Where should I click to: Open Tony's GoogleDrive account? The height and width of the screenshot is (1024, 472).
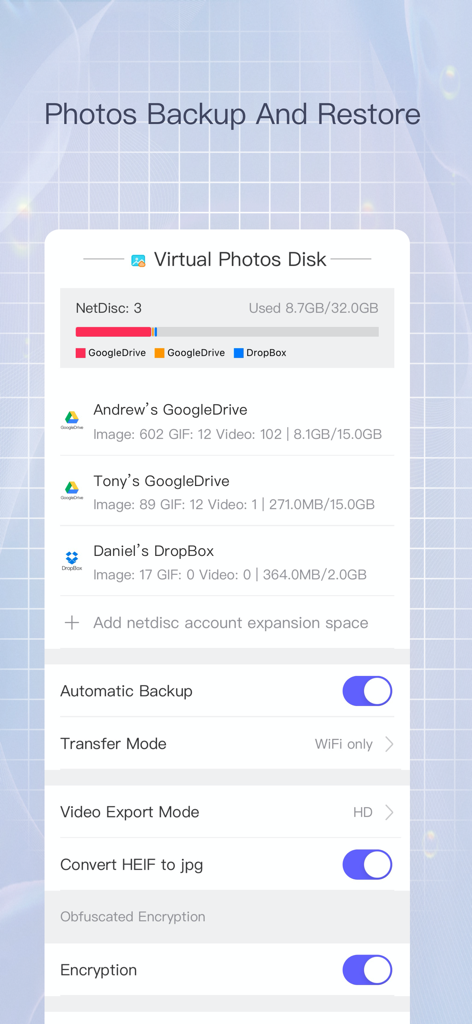pos(227,490)
